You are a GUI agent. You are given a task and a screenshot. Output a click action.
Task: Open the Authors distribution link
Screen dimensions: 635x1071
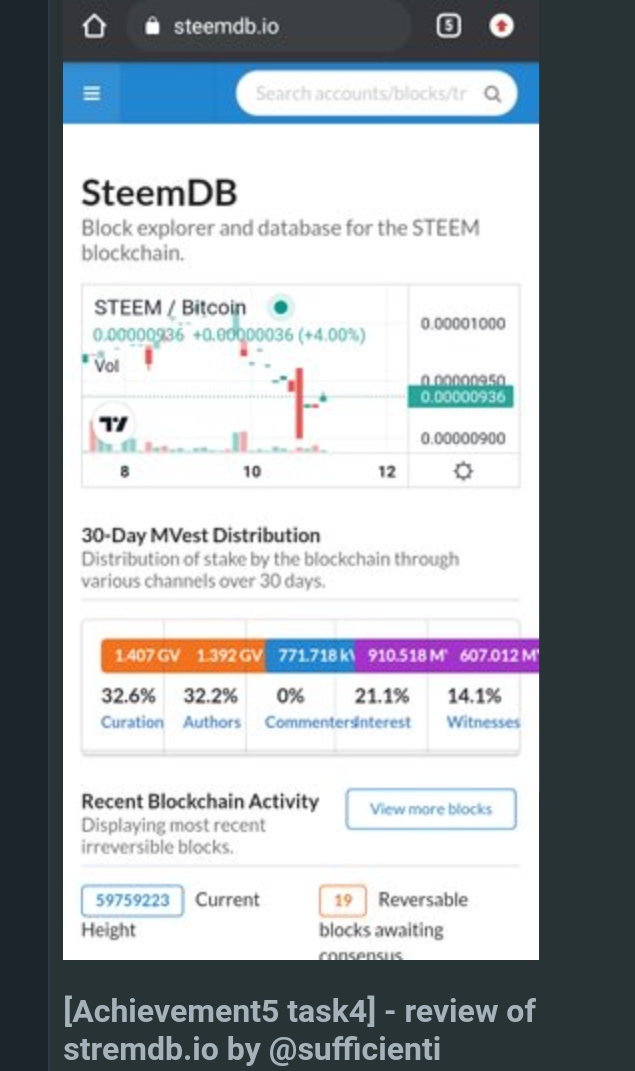pyautogui.click(x=212, y=722)
